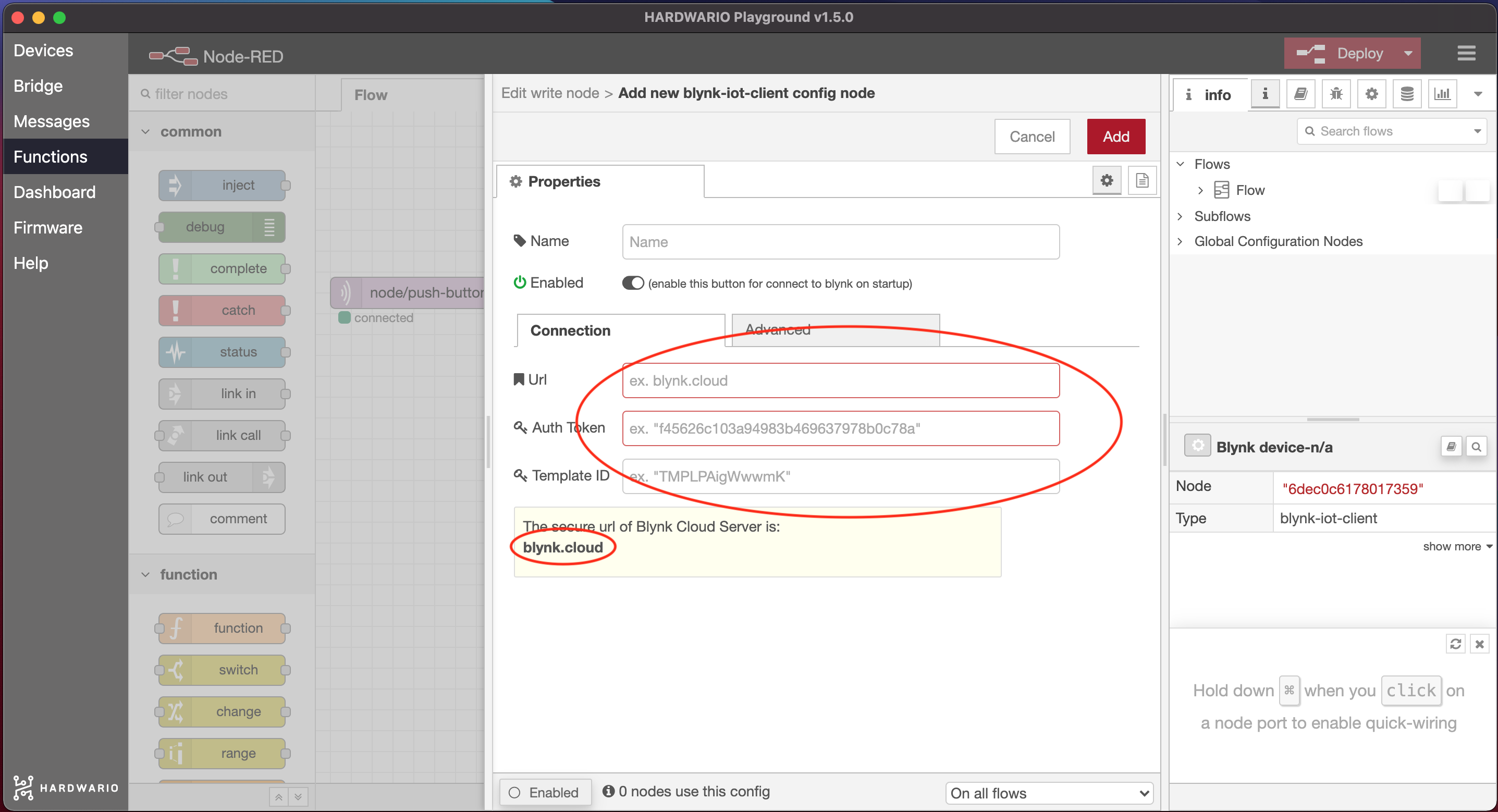Open the help book icon in sidebar
Viewport: 1498px width, 812px height.
tap(1300, 94)
